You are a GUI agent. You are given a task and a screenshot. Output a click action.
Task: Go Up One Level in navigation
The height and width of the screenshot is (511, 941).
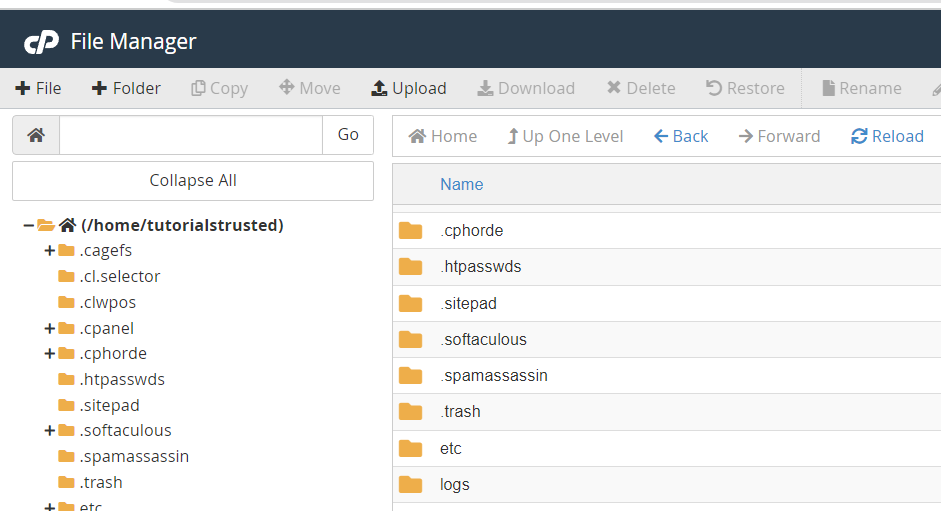pyautogui.click(x=565, y=136)
